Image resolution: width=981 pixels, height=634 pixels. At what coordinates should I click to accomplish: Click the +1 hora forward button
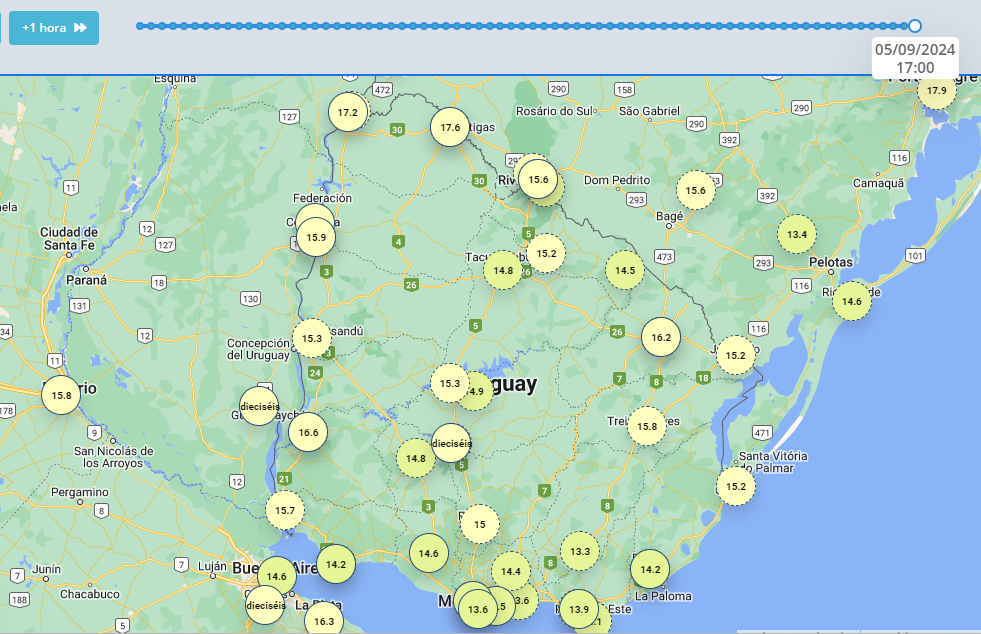point(54,28)
